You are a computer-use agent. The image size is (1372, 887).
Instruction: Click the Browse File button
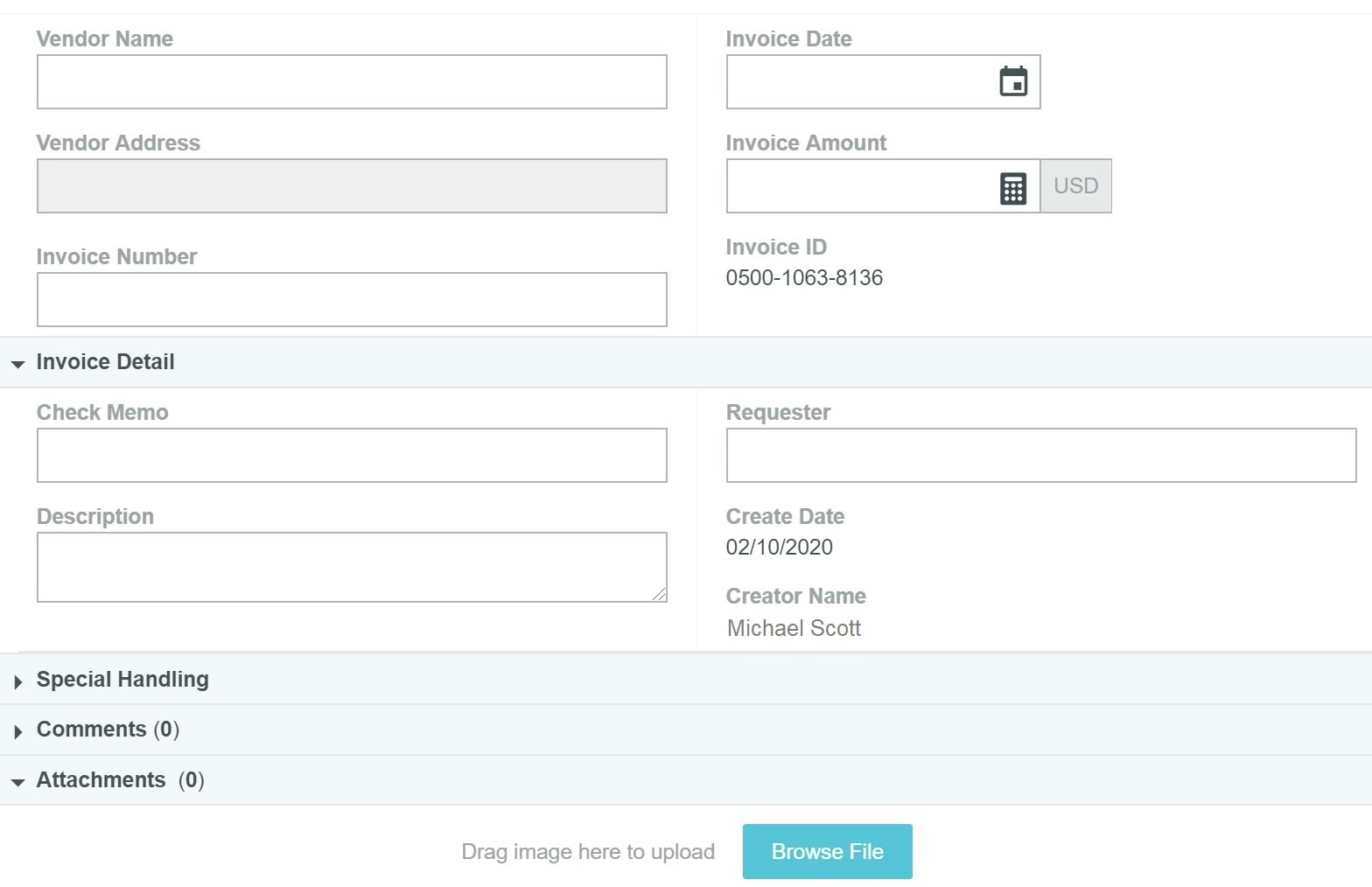pos(827,851)
